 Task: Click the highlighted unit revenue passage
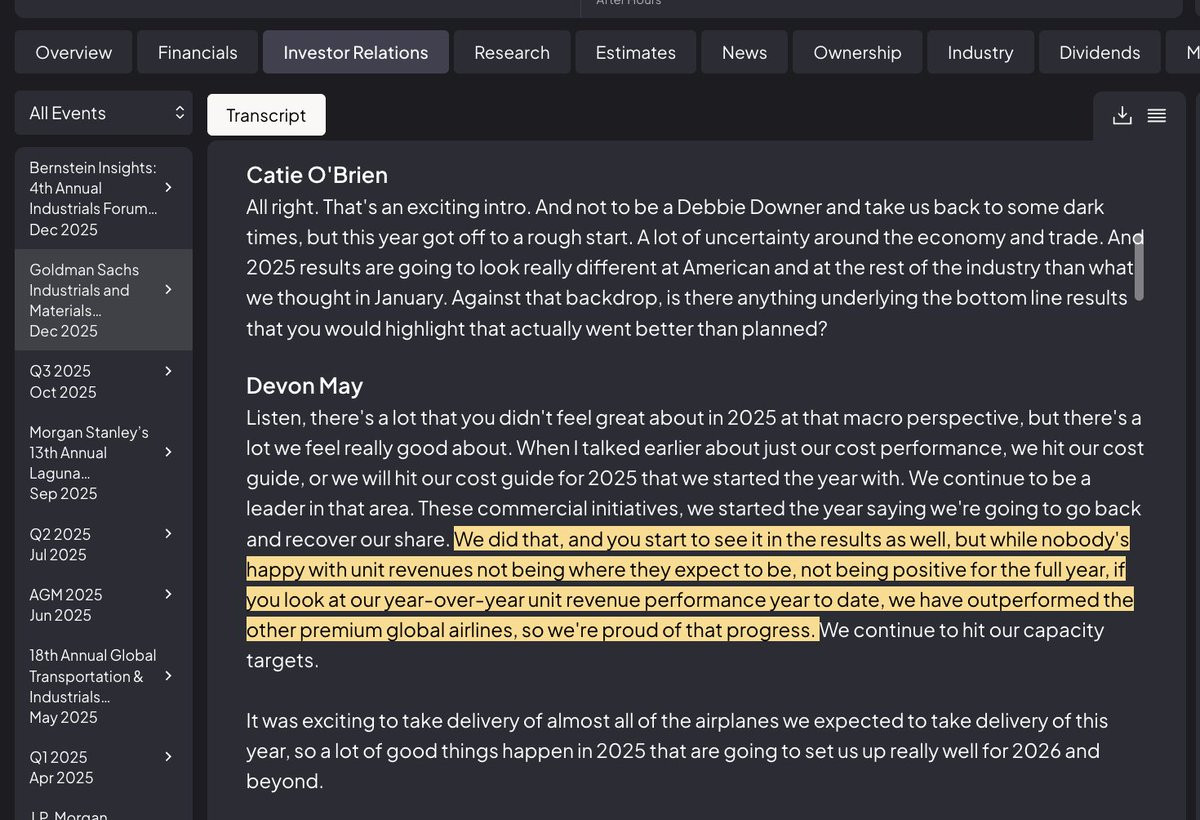[x=690, y=584]
